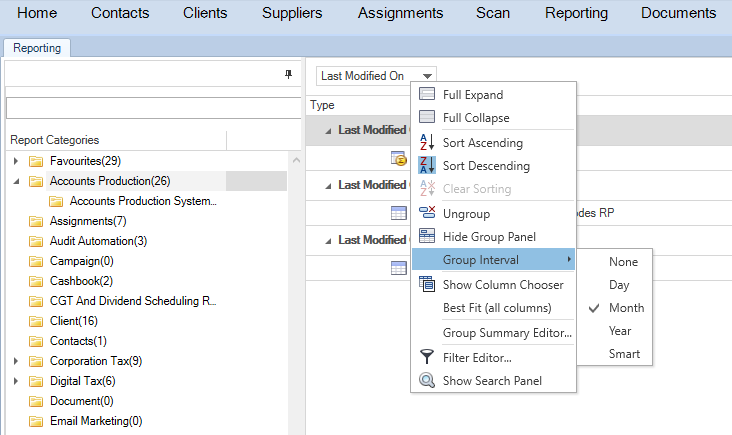Switch to the Reporting tab below the menu
This screenshot has height=435, width=732.
37,48
